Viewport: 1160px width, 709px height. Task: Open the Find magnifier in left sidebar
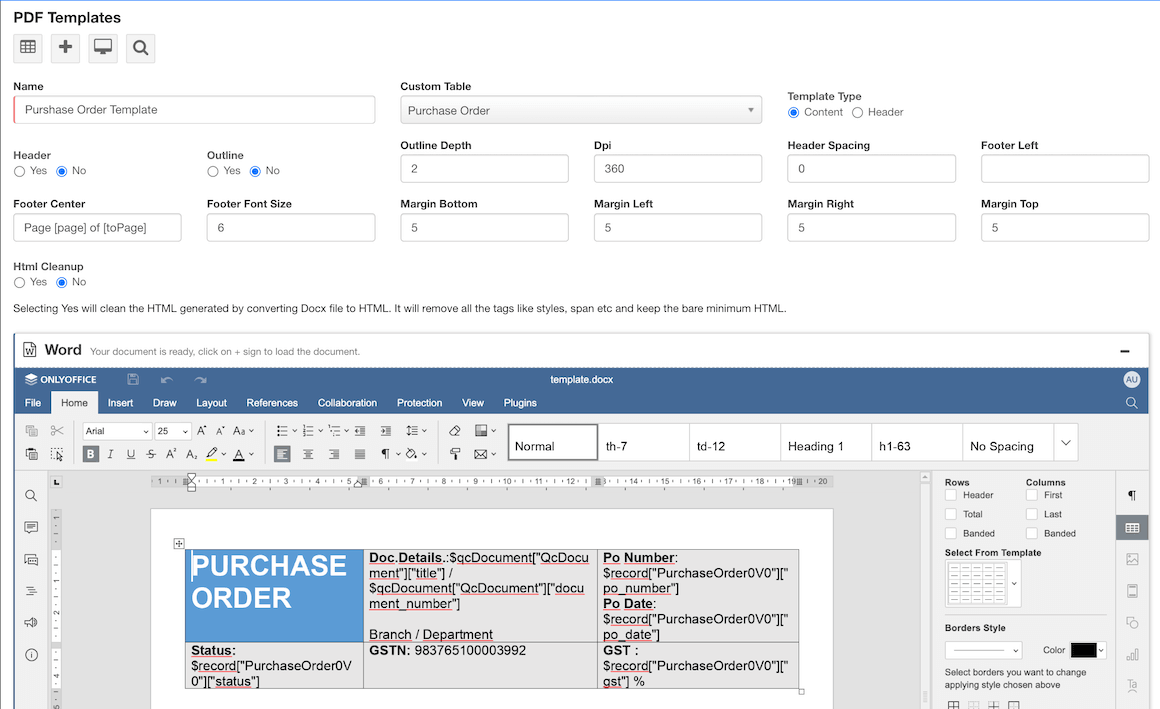coord(31,496)
